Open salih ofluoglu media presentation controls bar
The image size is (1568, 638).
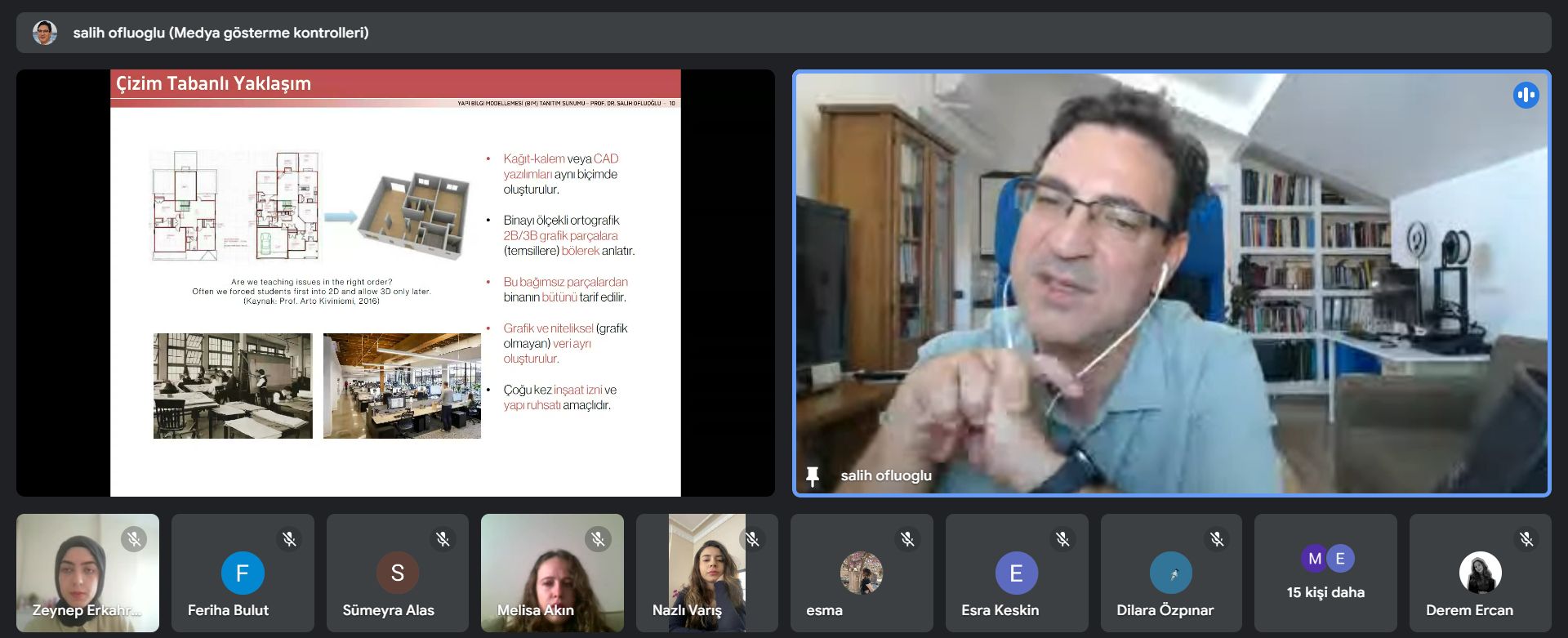pos(783,33)
